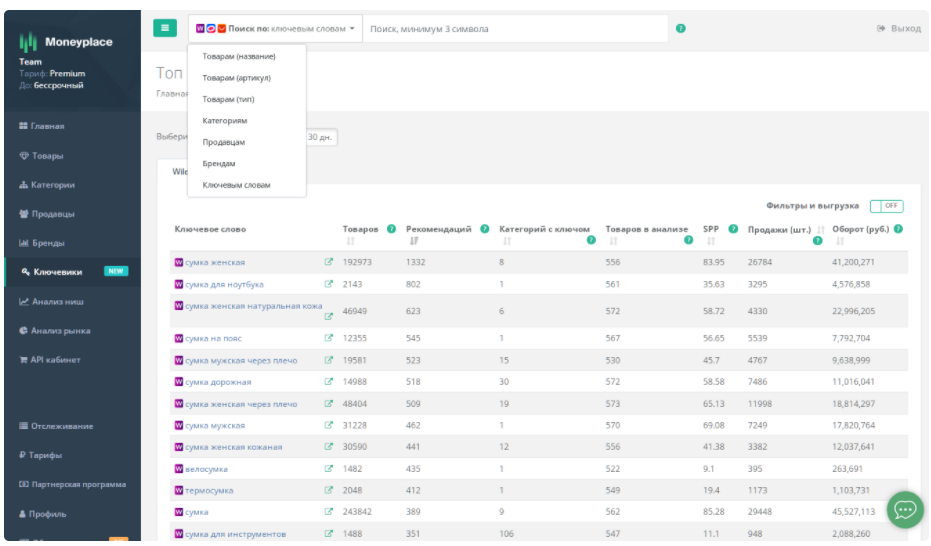Open Анализ ниш in the sidebar

click(57, 301)
